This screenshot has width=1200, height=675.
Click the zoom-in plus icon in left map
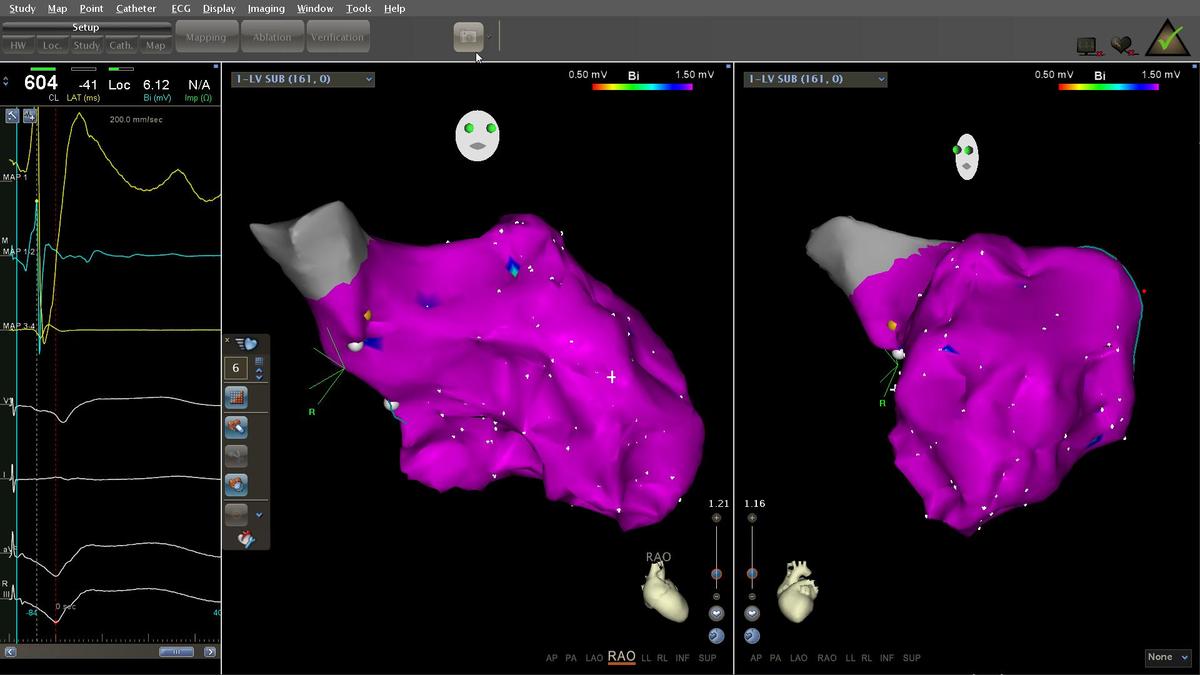pos(716,518)
